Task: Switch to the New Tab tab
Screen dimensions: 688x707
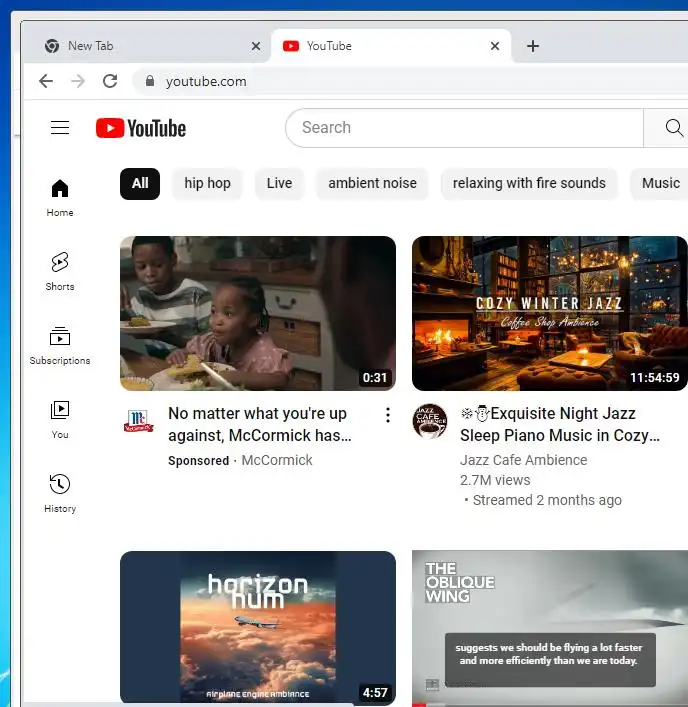Action: pos(147,46)
